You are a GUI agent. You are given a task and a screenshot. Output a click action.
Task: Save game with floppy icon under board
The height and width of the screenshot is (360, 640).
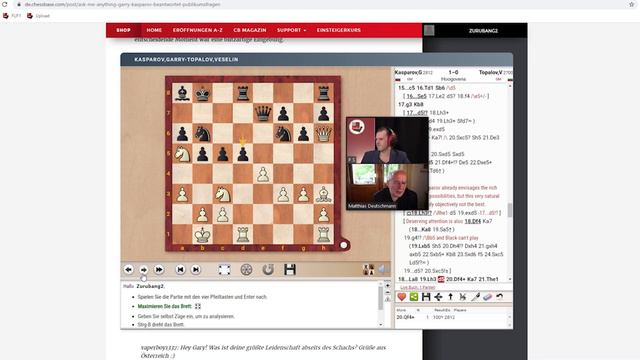290,269
